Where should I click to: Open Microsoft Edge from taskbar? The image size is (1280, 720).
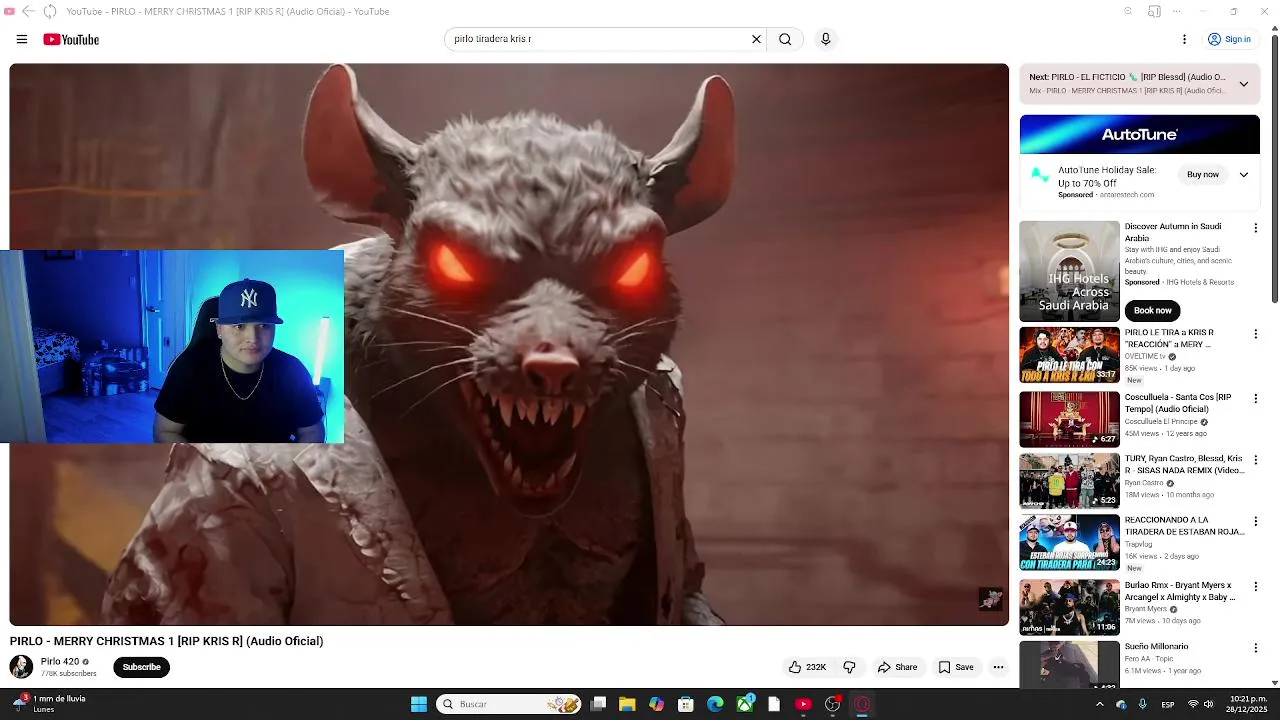tap(715, 704)
